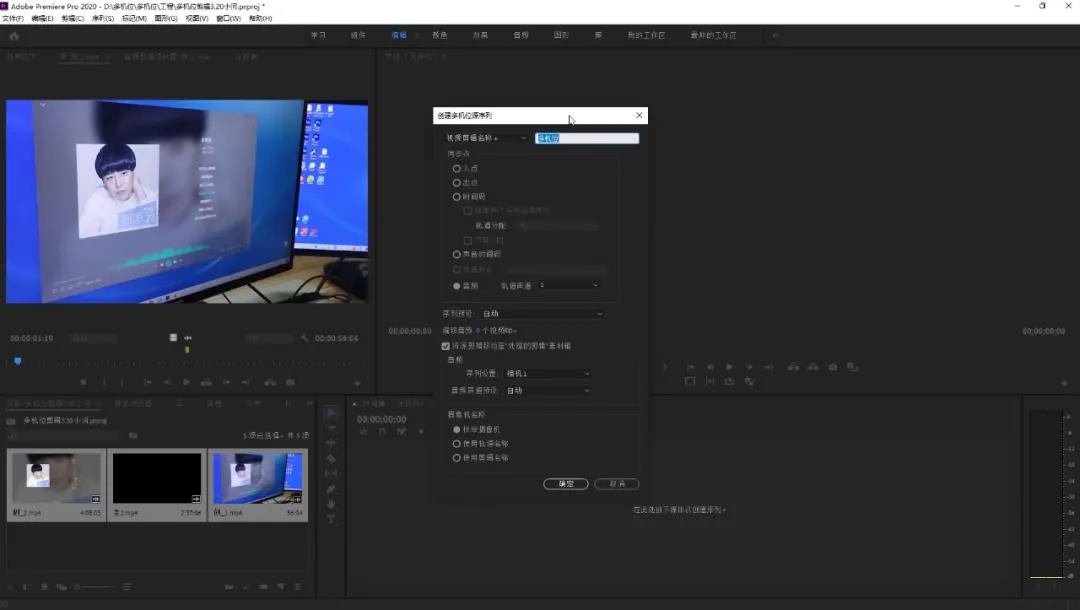This screenshot has width=1080, height=610.
Task: Select 使用剪辑名称 radio button
Action: point(457,457)
